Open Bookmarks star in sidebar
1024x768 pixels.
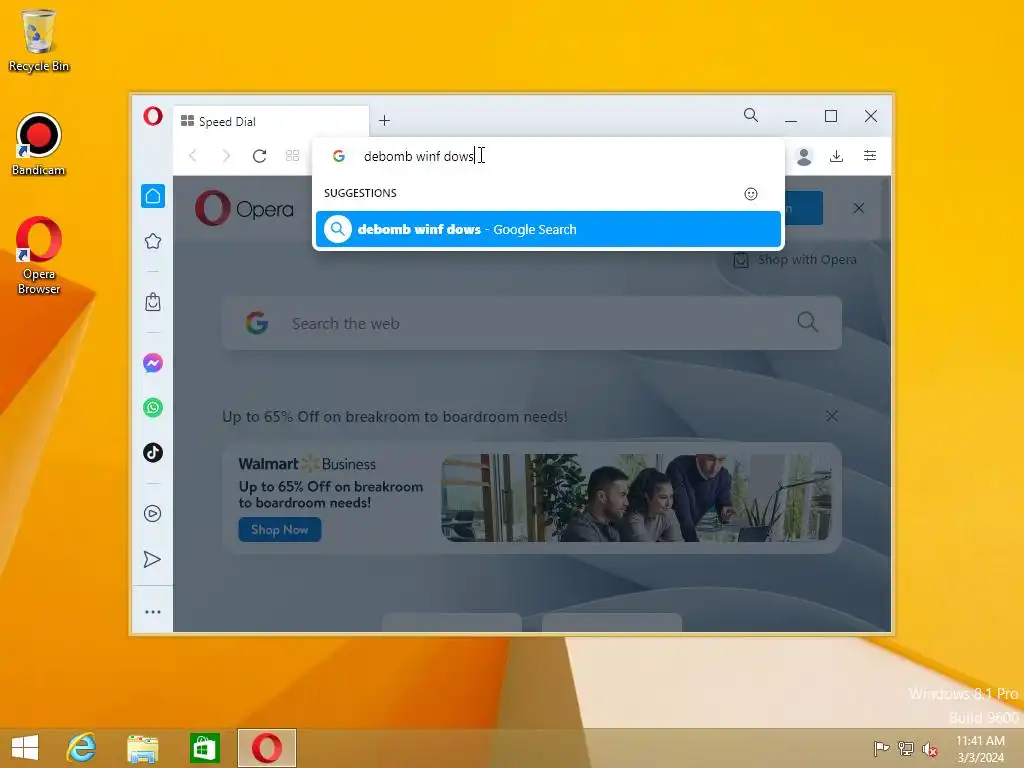click(153, 242)
